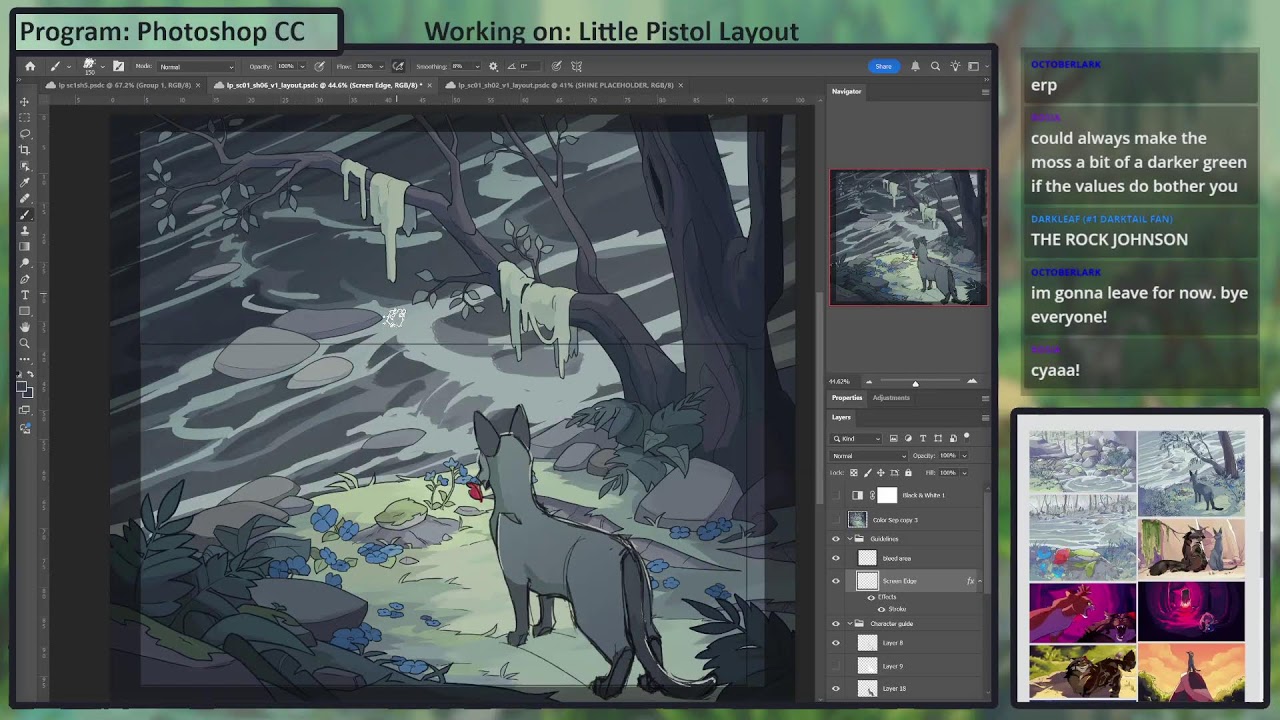Open the Properties tab

point(846,398)
